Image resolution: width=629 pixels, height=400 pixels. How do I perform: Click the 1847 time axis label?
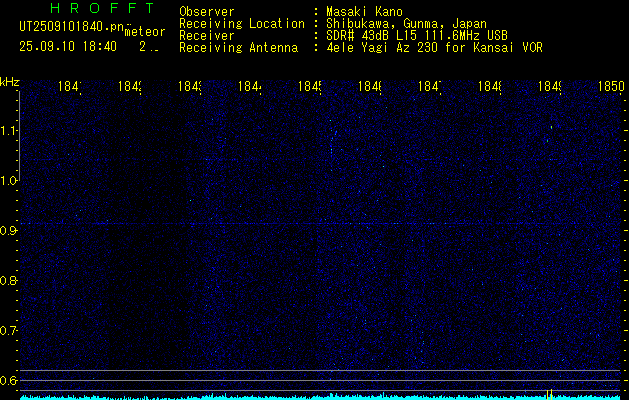(429, 86)
